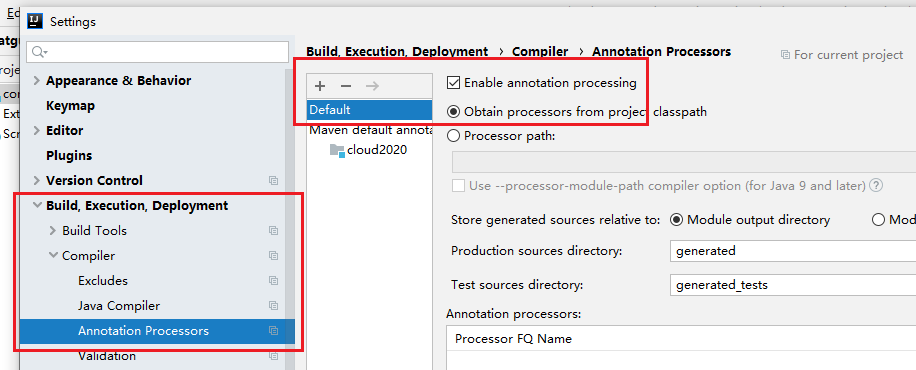Expand the Appearance & Behavior section
The width and height of the screenshot is (916, 370).
tap(37, 81)
